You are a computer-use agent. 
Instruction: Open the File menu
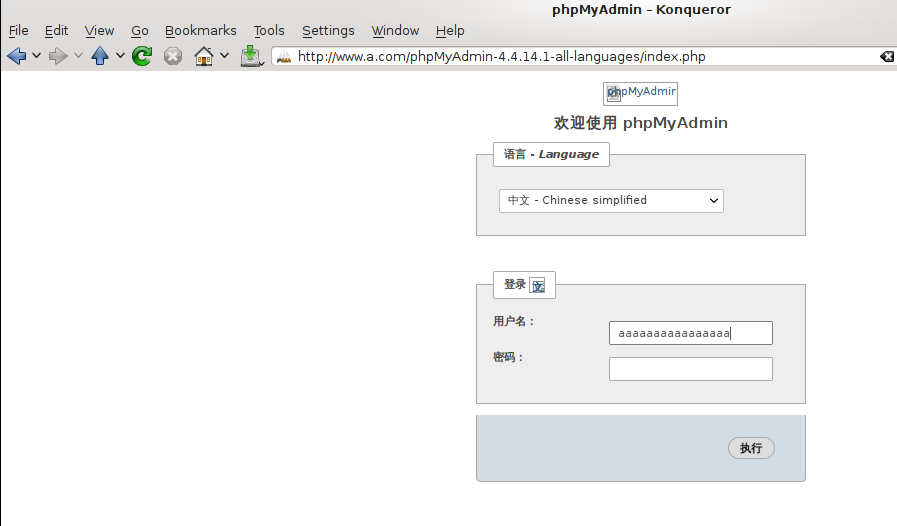point(18,30)
